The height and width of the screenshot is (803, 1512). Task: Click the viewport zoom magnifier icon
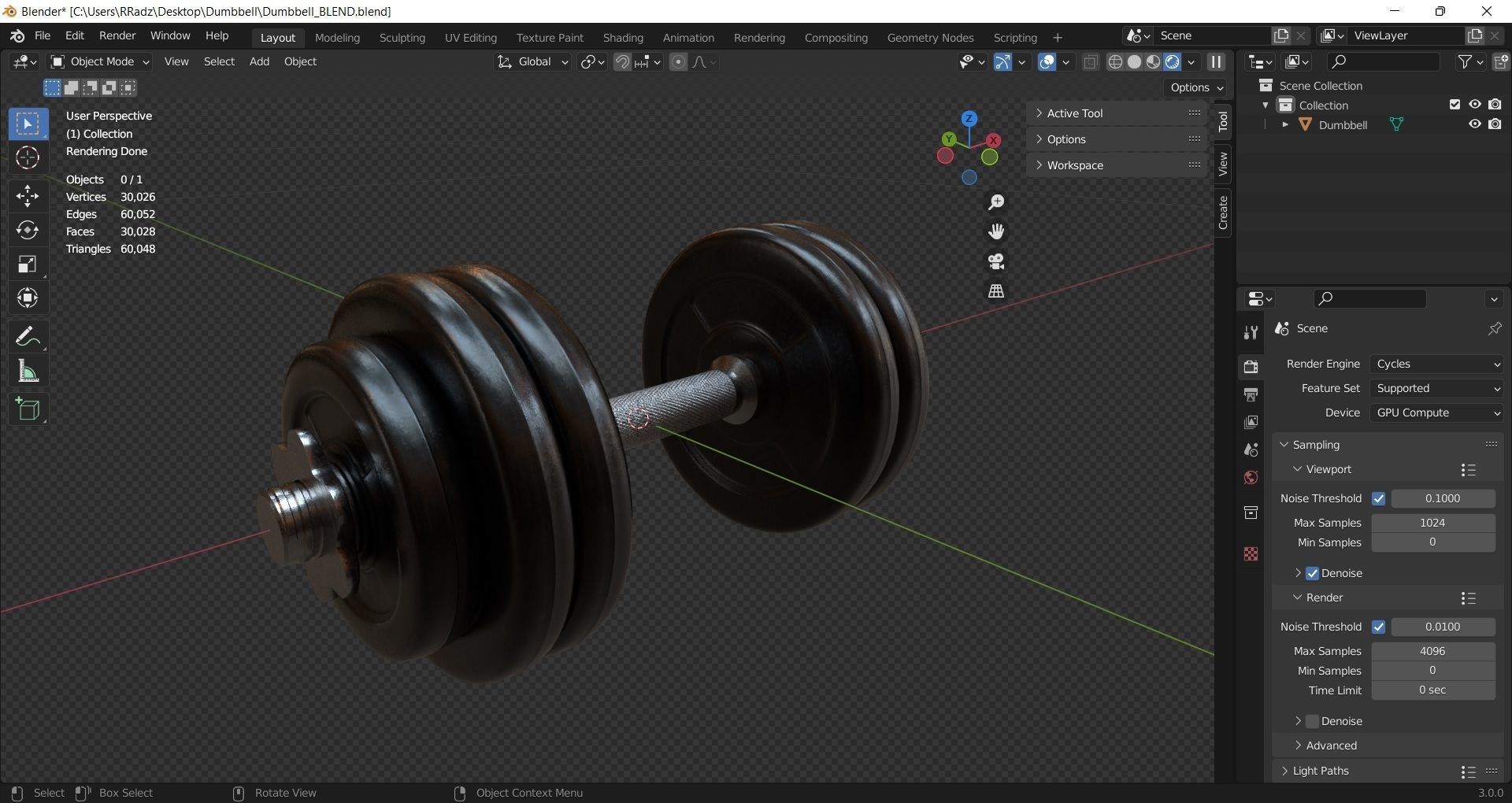[996, 202]
